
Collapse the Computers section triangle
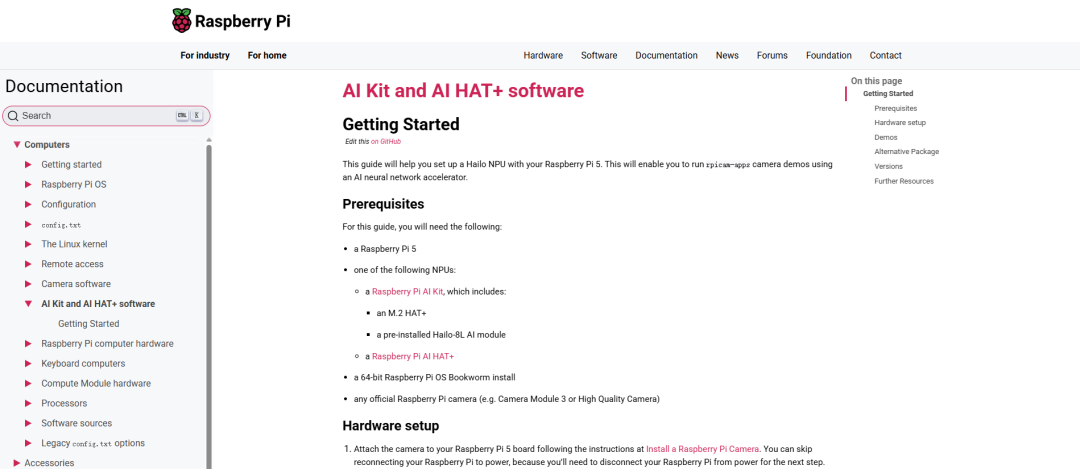(x=17, y=145)
